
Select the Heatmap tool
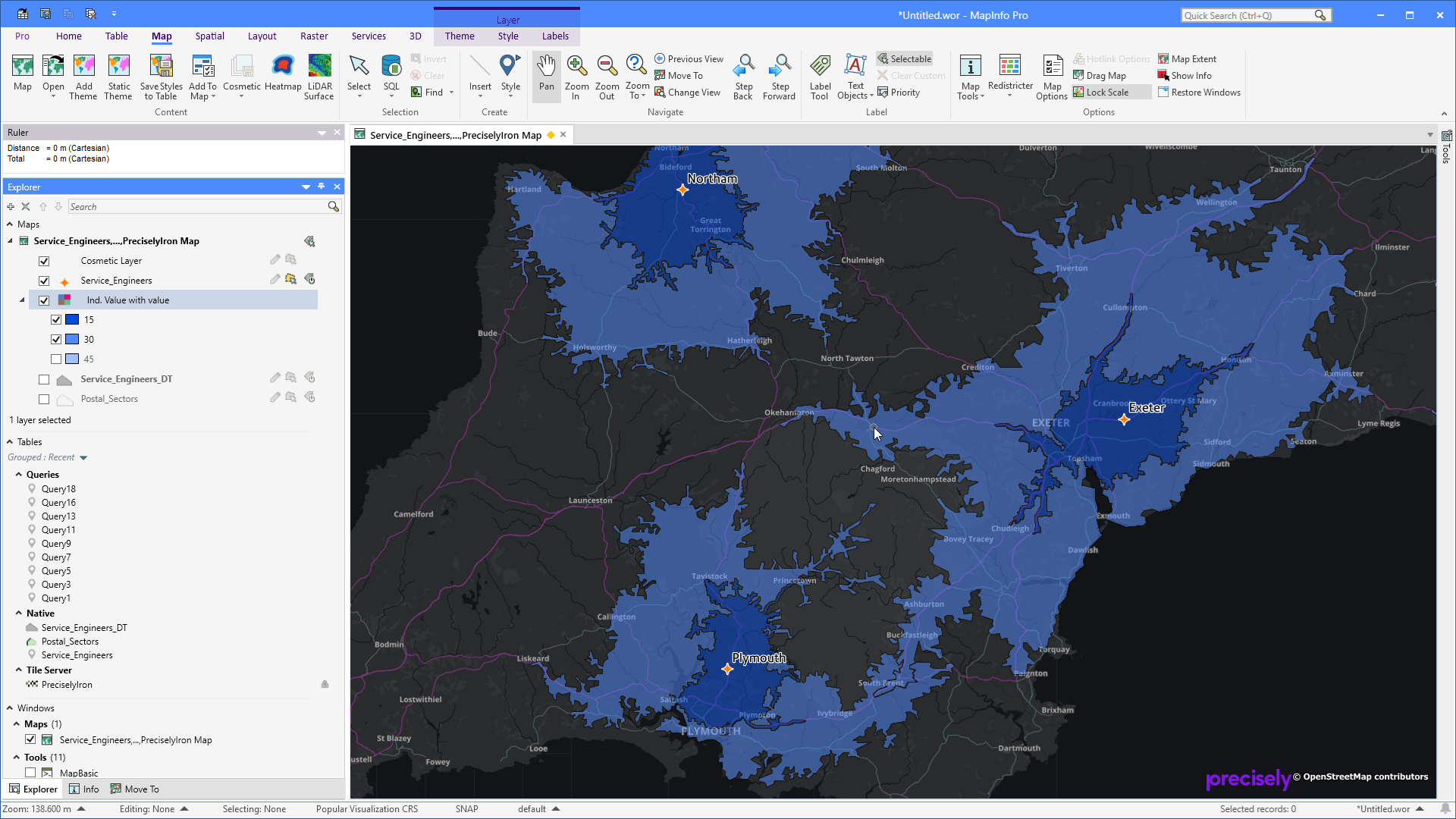click(x=283, y=74)
